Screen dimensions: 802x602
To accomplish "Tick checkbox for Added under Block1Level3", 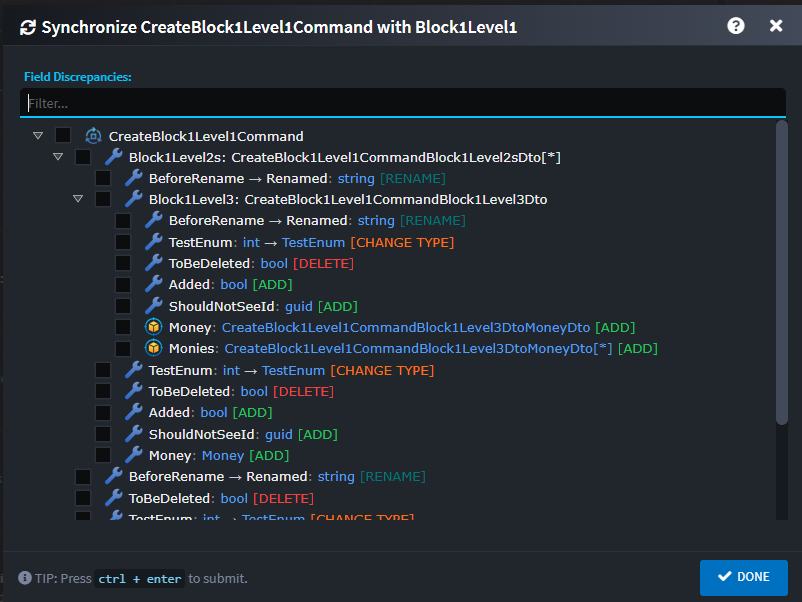I will (x=123, y=284).
